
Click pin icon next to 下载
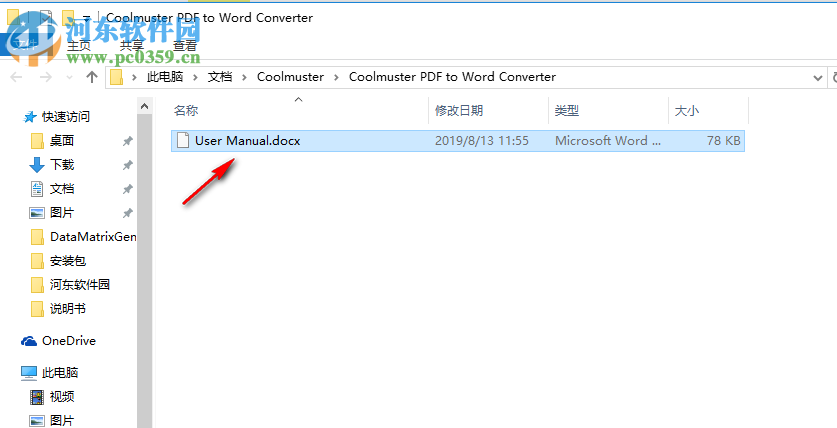pos(128,165)
